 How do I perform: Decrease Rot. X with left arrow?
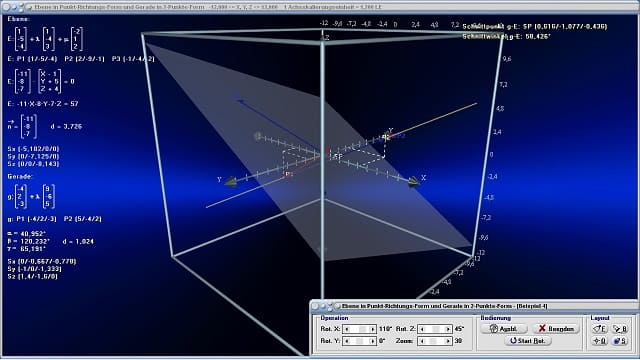click(347, 329)
